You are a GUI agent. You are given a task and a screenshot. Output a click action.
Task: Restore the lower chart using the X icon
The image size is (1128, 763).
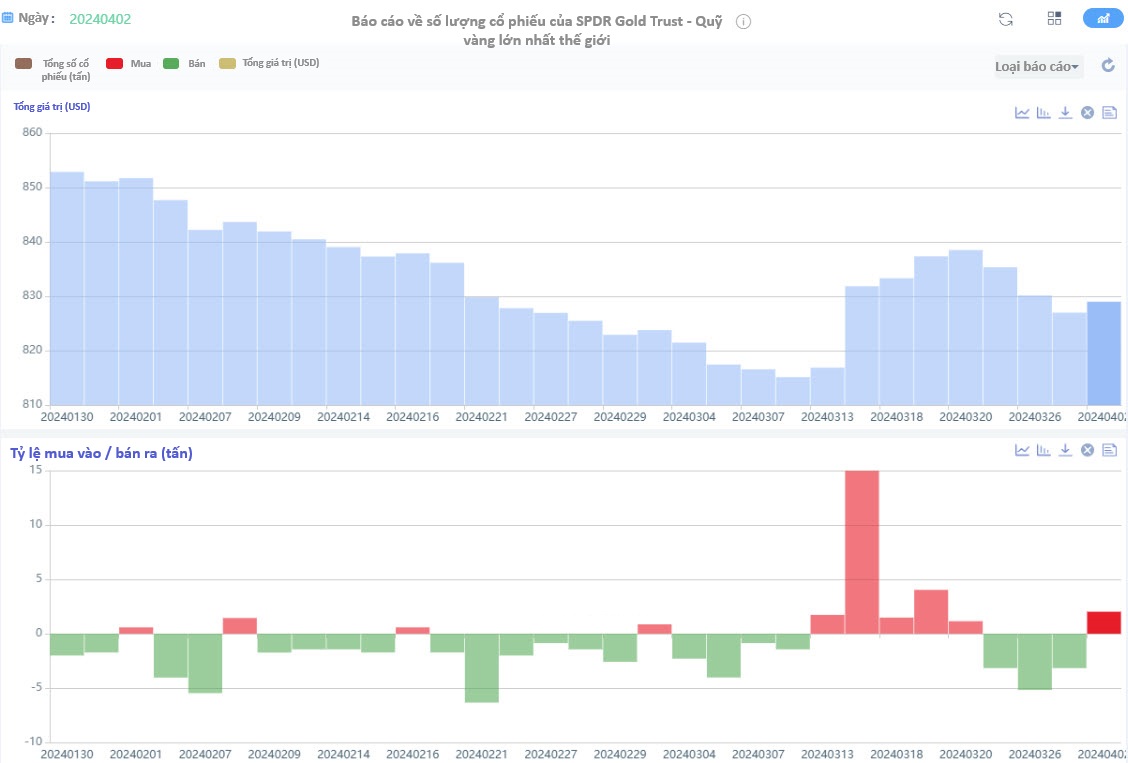pyautogui.click(x=1088, y=450)
